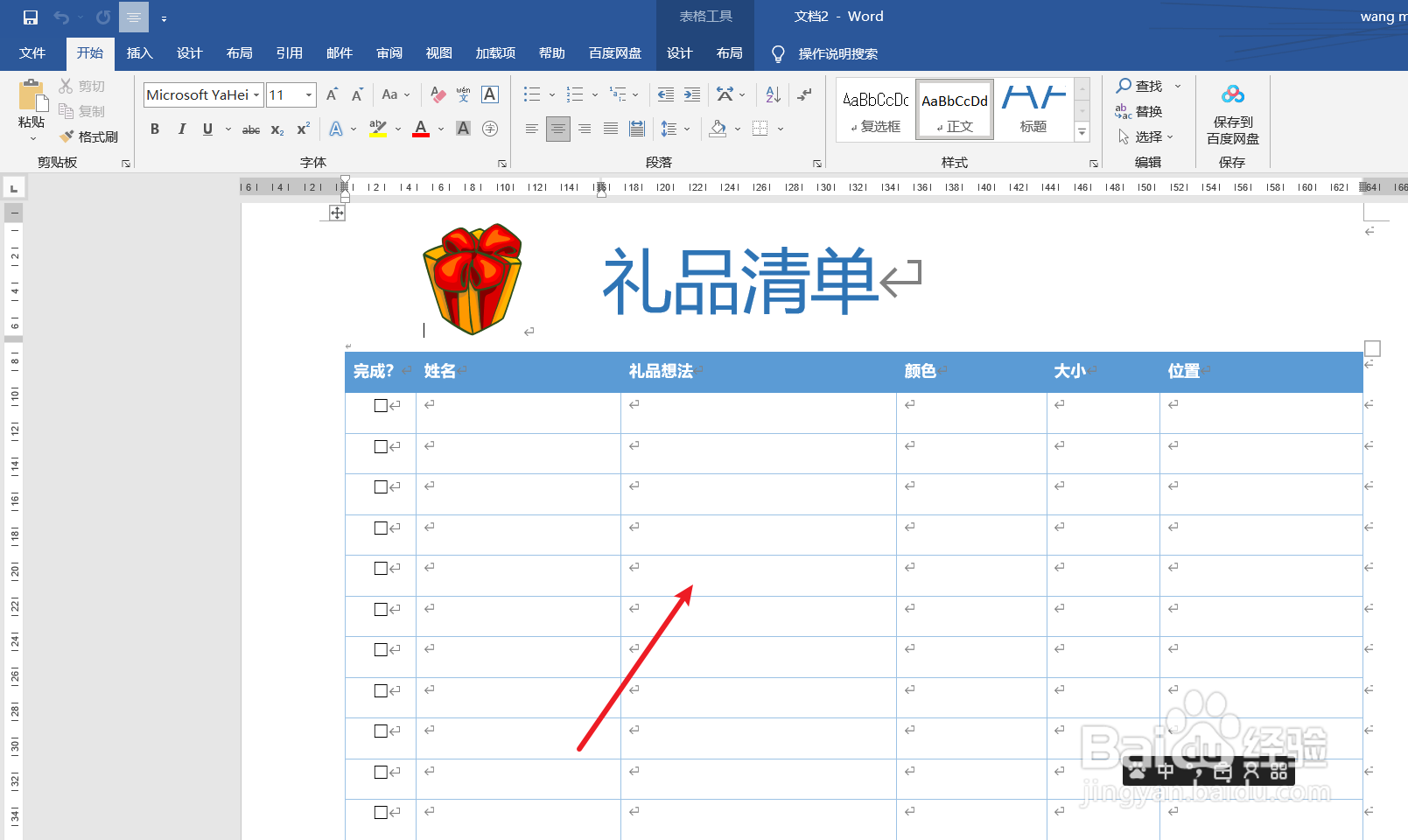Click the Undo arrow icon

pos(61,17)
